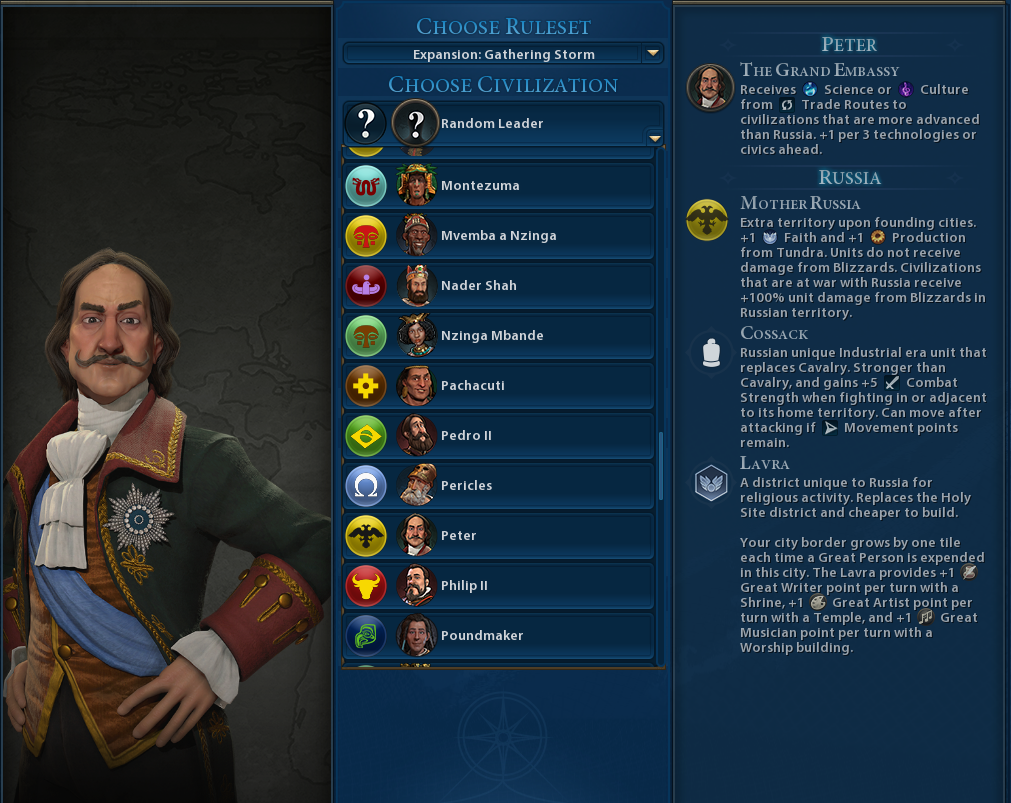Screen dimensions: 1011x803
Task: Click the civilization list scrollbar thumb
Action: coord(661,466)
